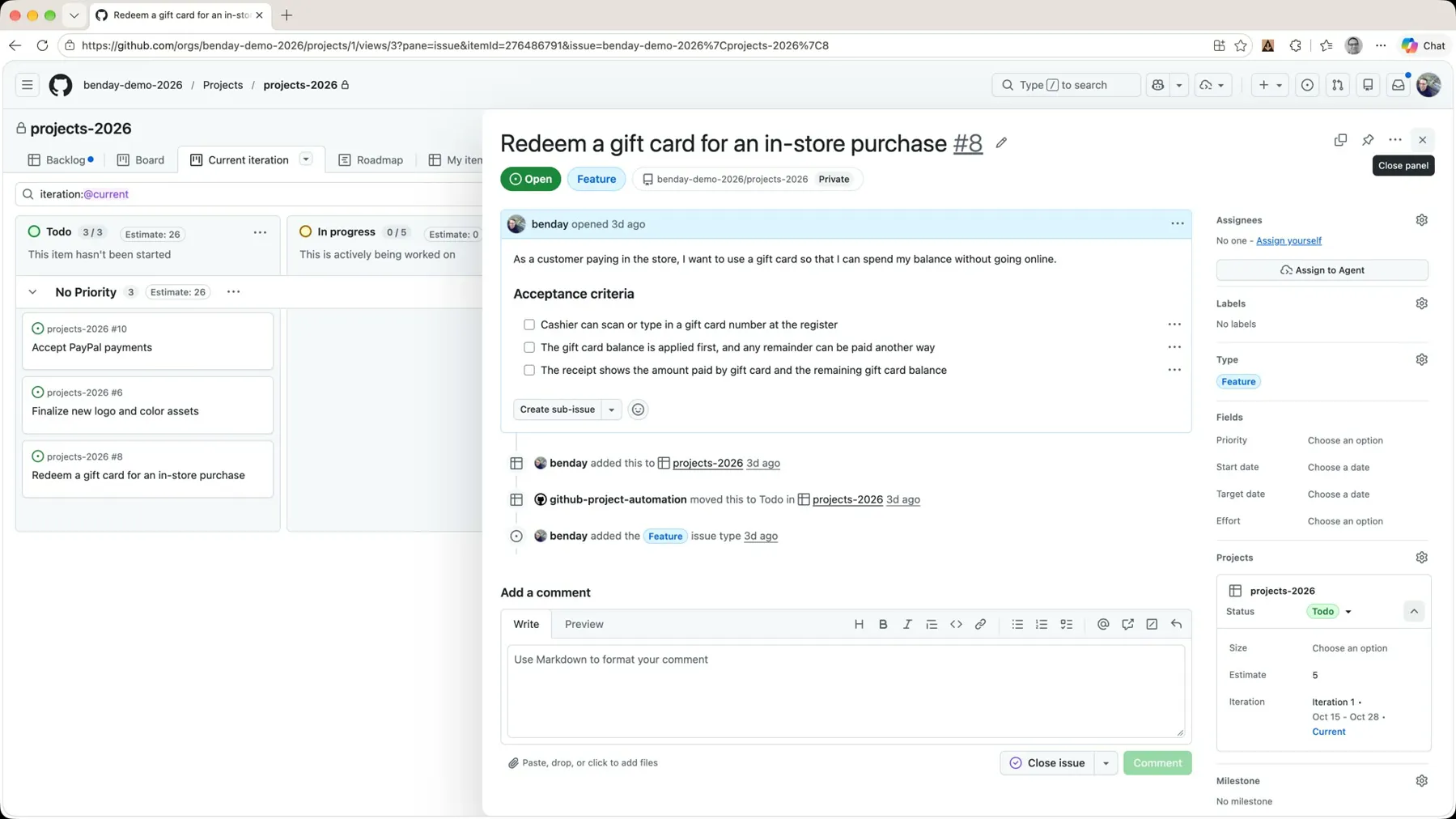
Task: Switch to the Backlog tab
Action: pyautogui.click(x=61, y=160)
